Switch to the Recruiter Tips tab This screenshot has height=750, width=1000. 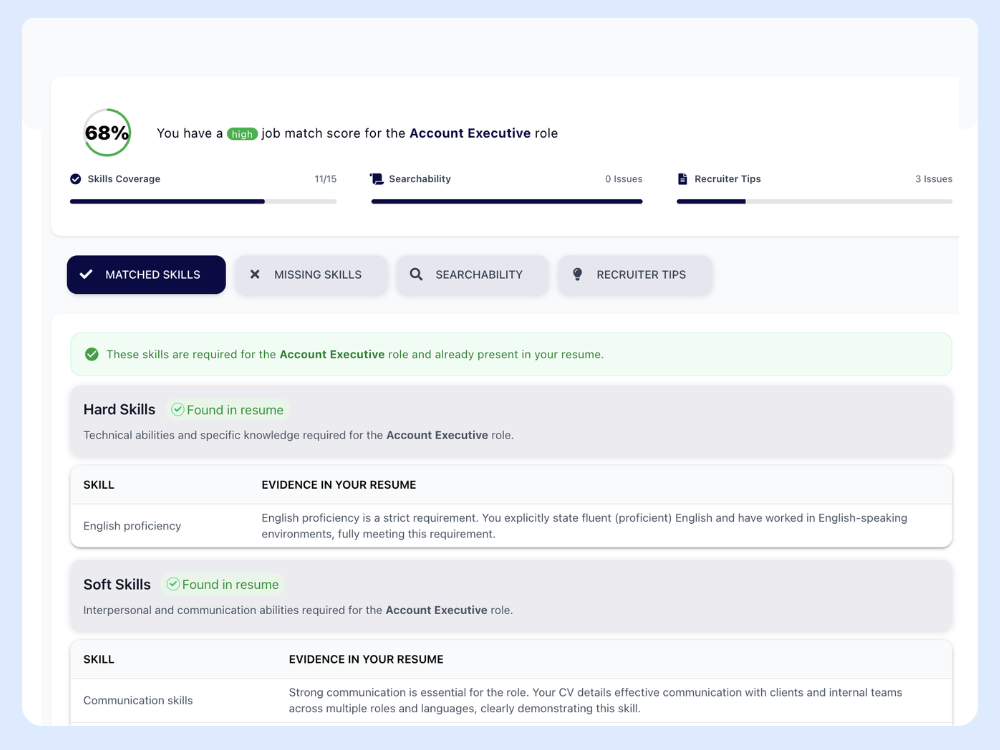pos(635,275)
